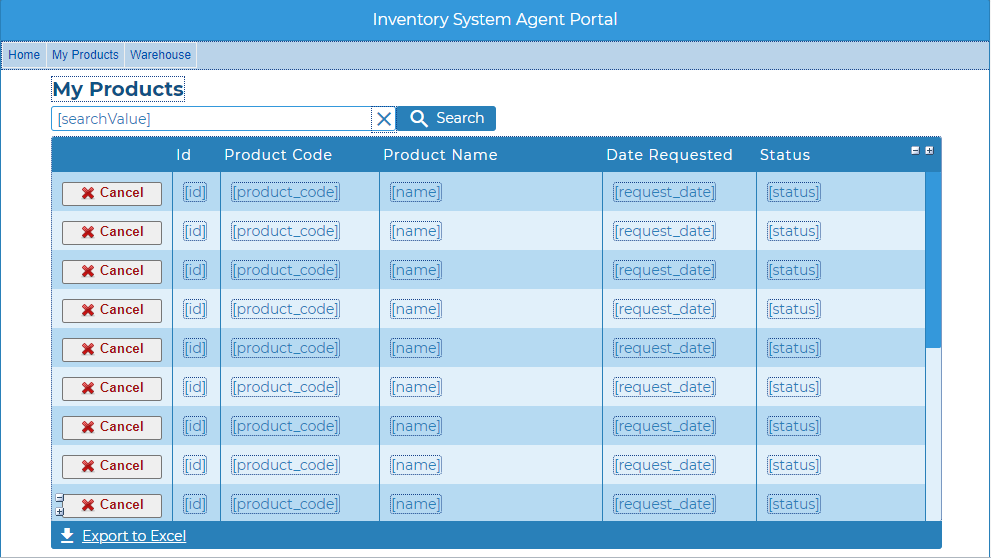Click Cancel in the first table row
Viewport: 991px width, 559px height.
click(x=112, y=194)
